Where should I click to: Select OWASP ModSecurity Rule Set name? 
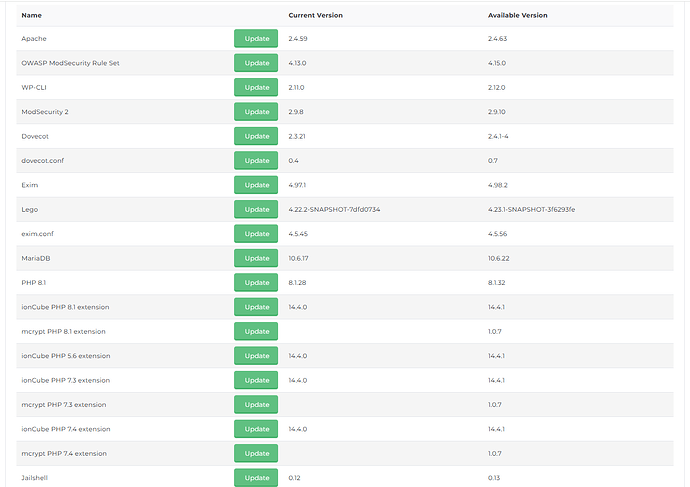click(x=70, y=63)
